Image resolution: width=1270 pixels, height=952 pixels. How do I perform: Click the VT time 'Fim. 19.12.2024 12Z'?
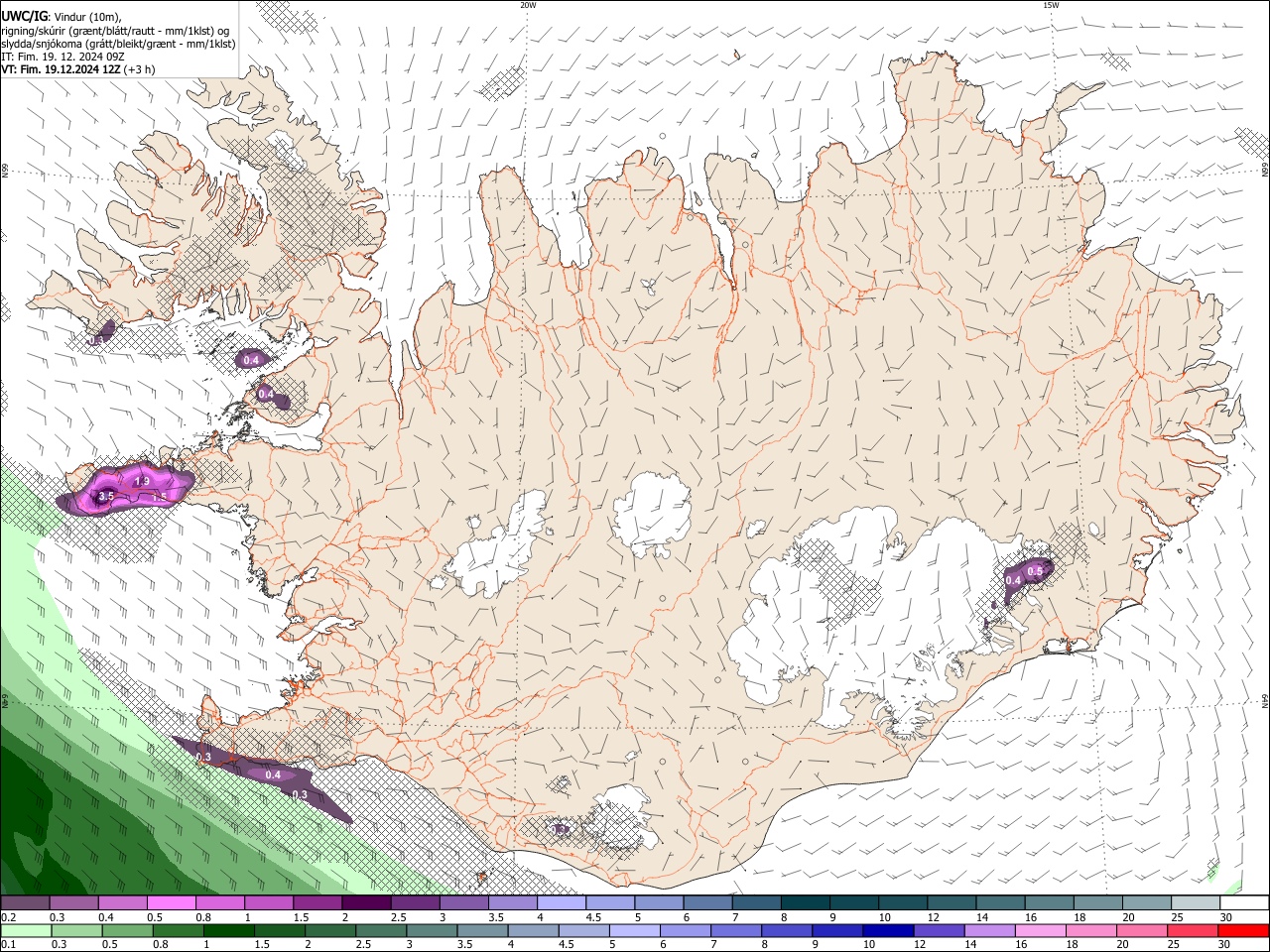[71, 69]
